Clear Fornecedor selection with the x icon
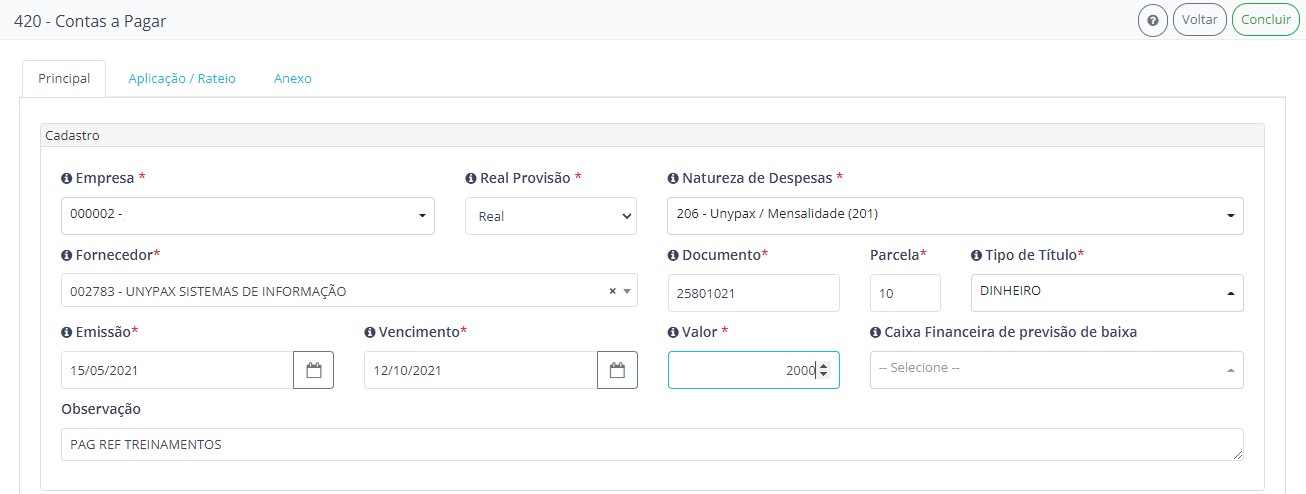 click(613, 291)
